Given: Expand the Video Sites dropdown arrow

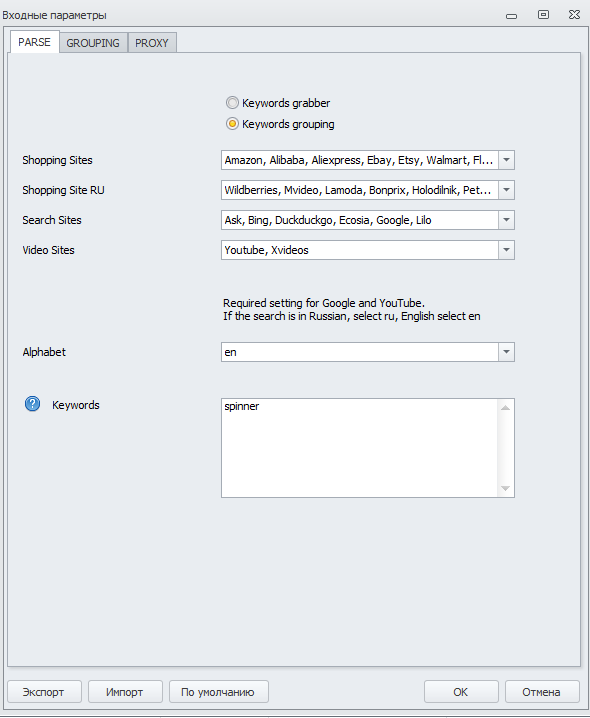Looking at the screenshot, I should point(506,250).
